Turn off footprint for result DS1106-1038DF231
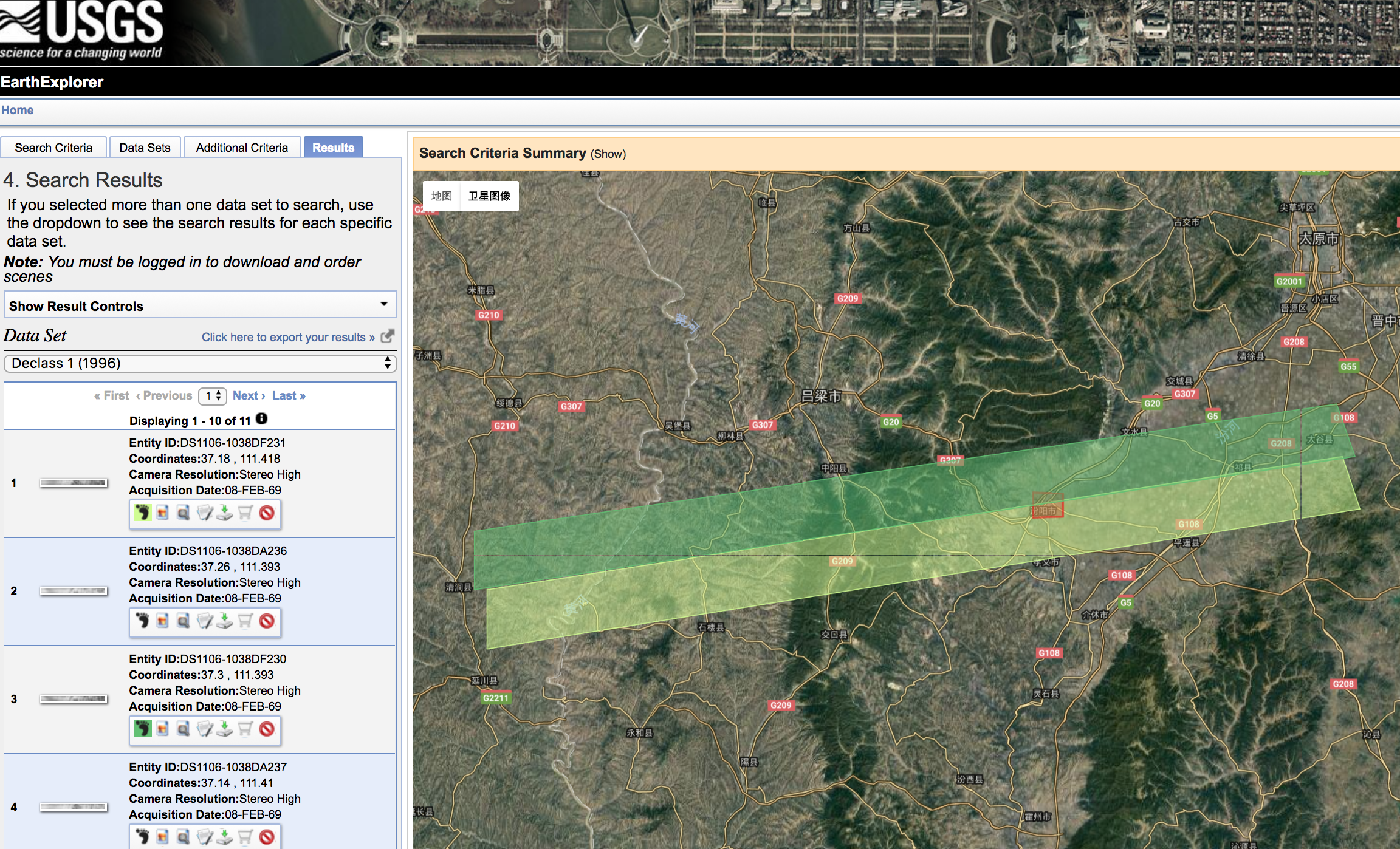This screenshot has height=849, width=1400. coord(142,513)
